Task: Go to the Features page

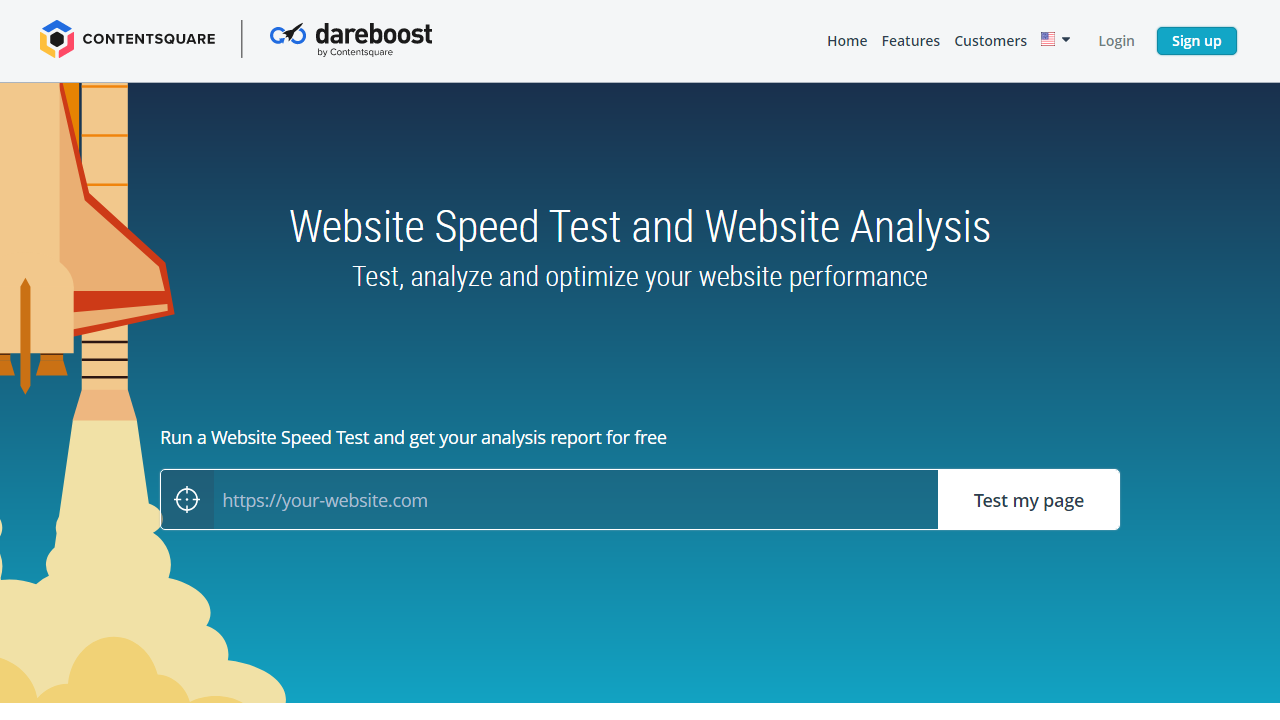Action: tap(910, 41)
